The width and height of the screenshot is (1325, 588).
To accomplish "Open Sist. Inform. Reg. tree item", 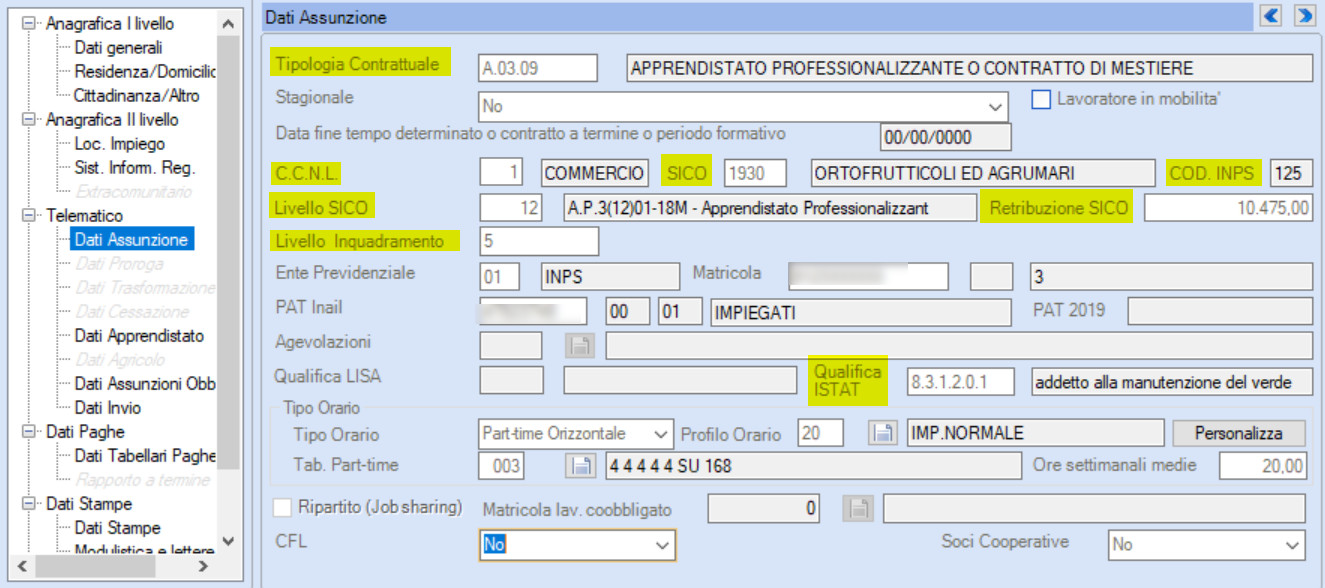I will 135,167.
